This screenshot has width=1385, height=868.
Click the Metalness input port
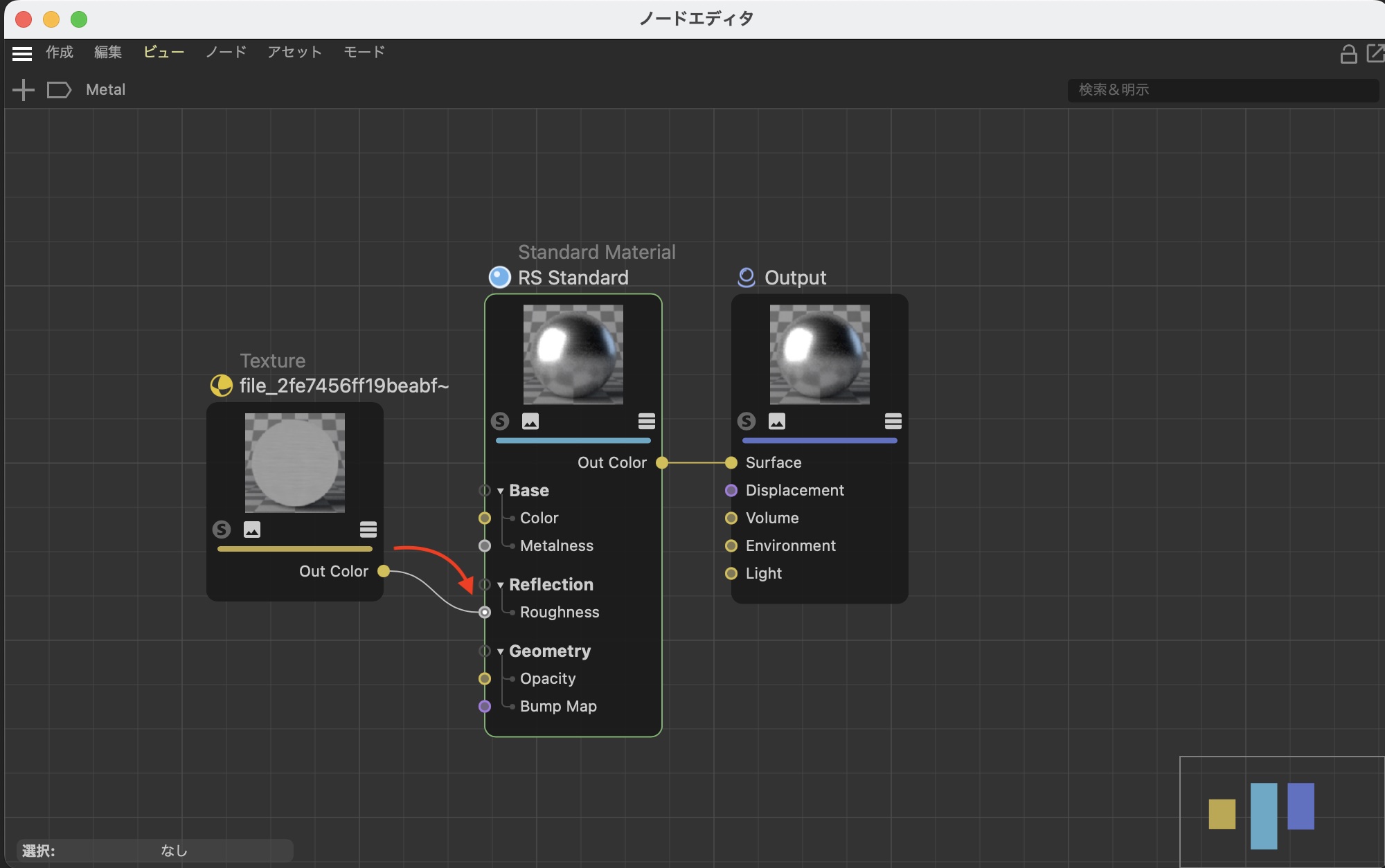pos(485,545)
